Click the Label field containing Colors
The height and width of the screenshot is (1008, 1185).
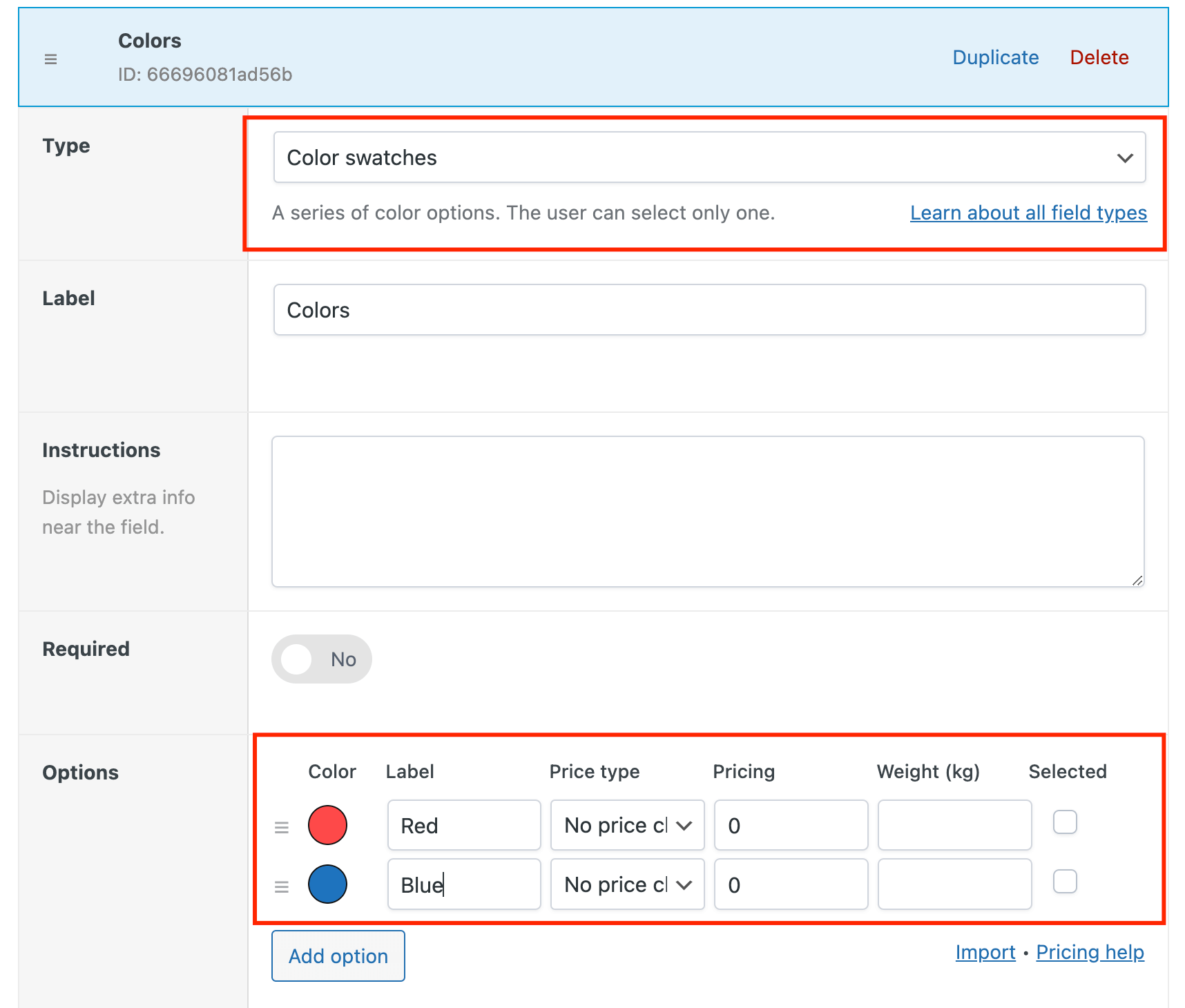coord(709,310)
